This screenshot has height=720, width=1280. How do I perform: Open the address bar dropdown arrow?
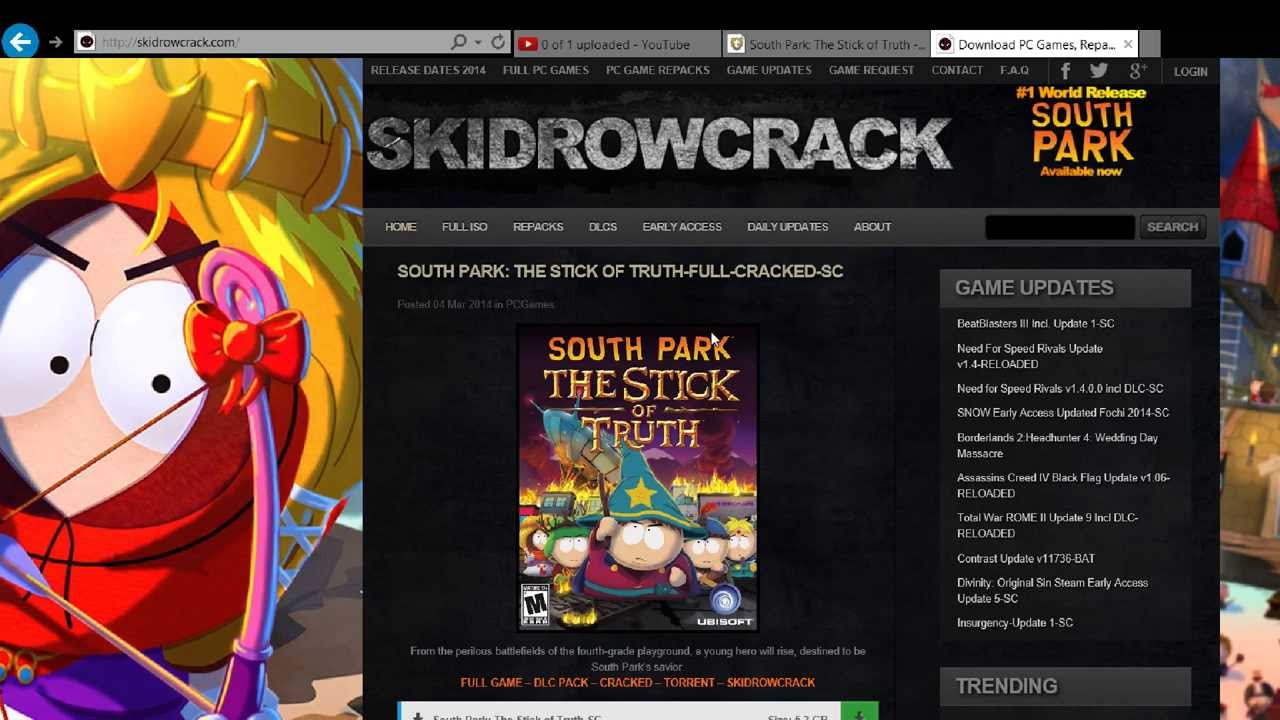pyautogui.click(x=478, y=42)
